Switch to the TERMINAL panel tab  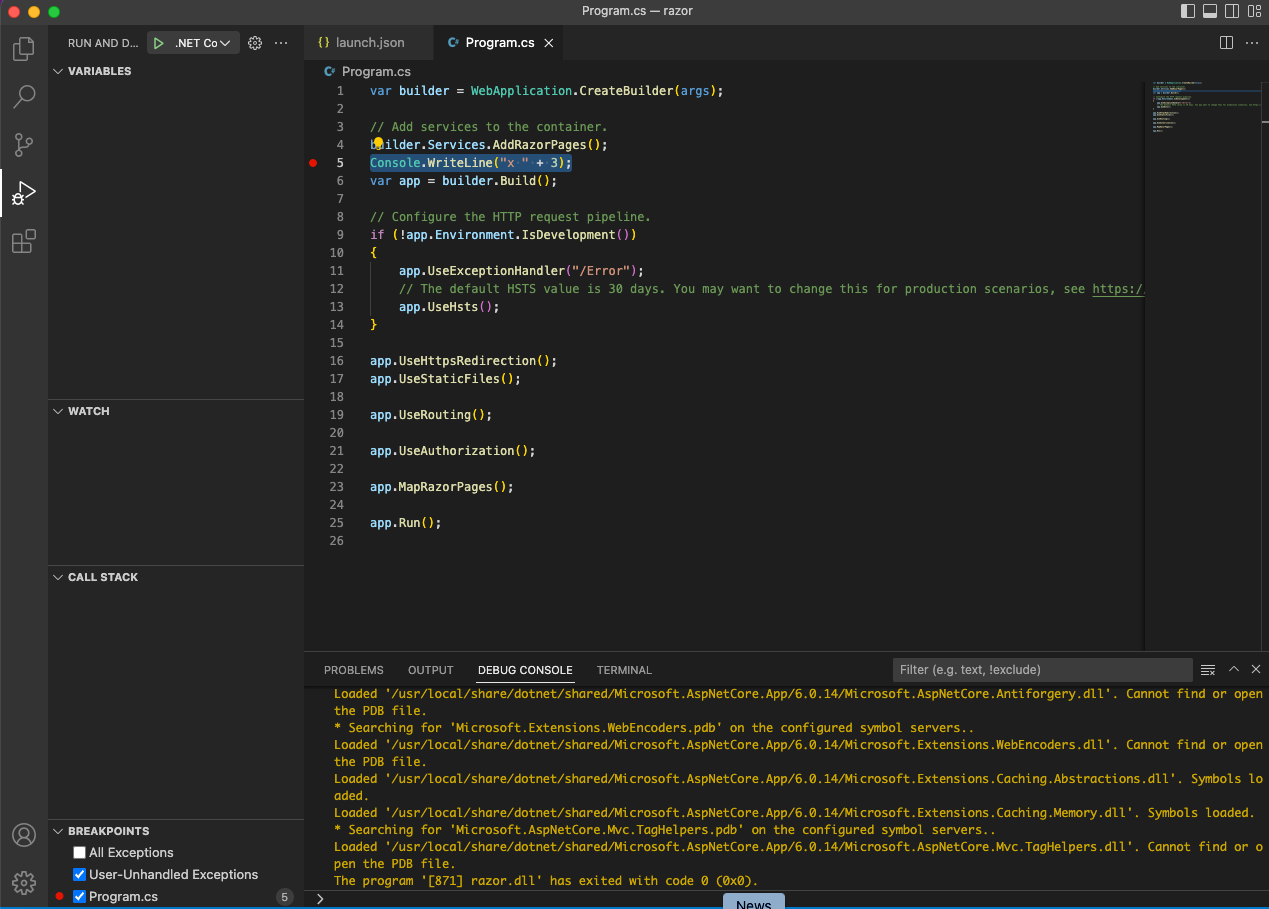click(x=624, y=670)
